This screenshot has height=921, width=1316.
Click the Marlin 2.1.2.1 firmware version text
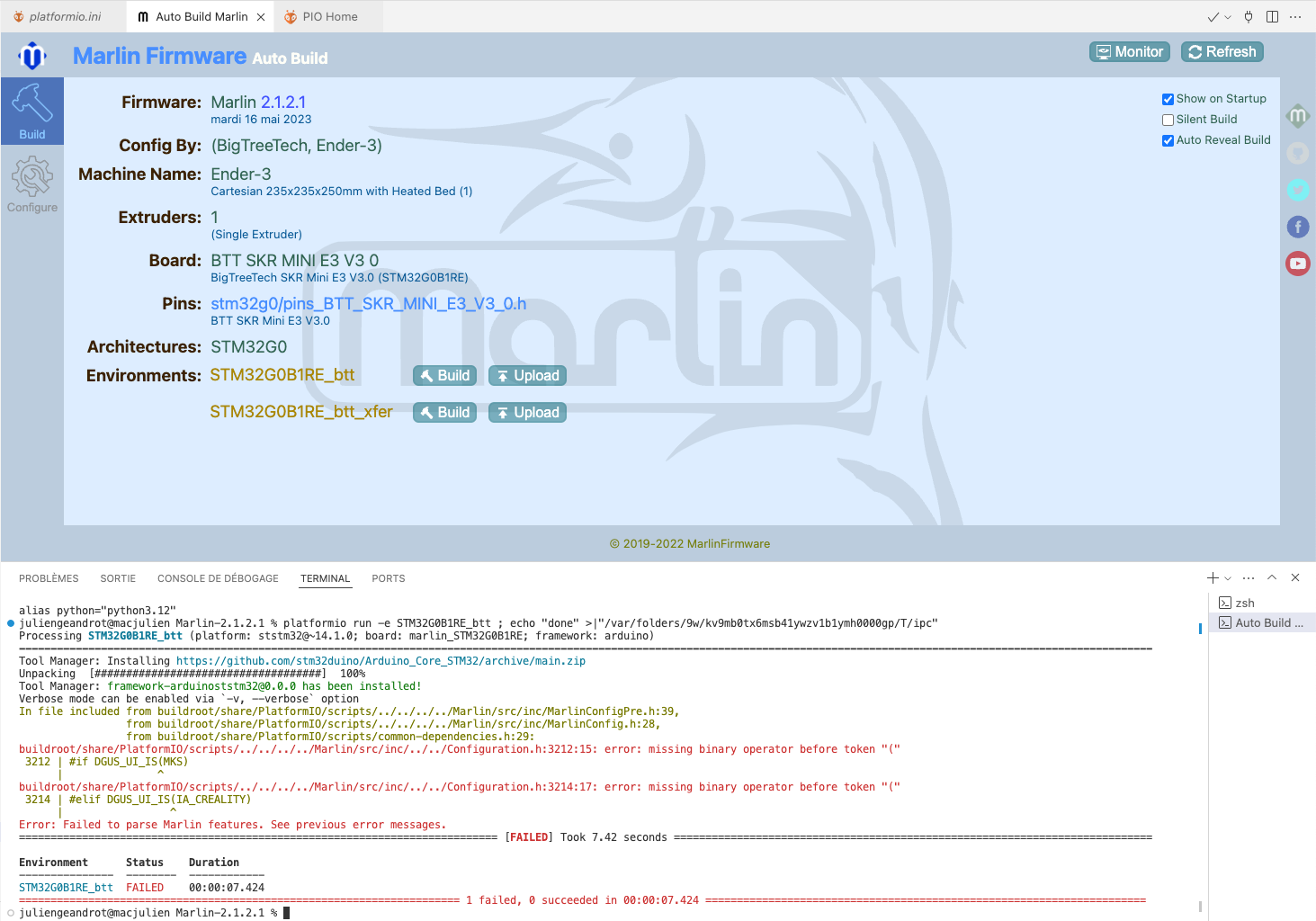(x=258, y=103)
